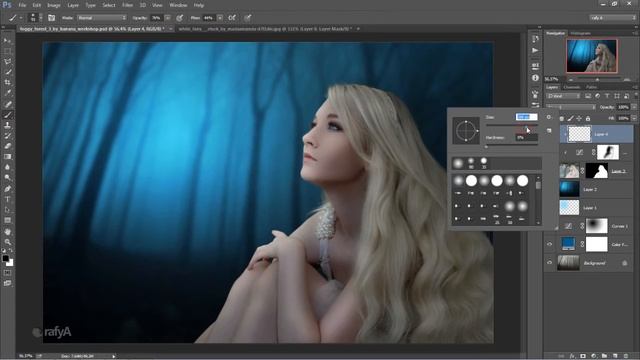Switch to the second document tab
640x360 pixels.
click(x=265, y=29)
